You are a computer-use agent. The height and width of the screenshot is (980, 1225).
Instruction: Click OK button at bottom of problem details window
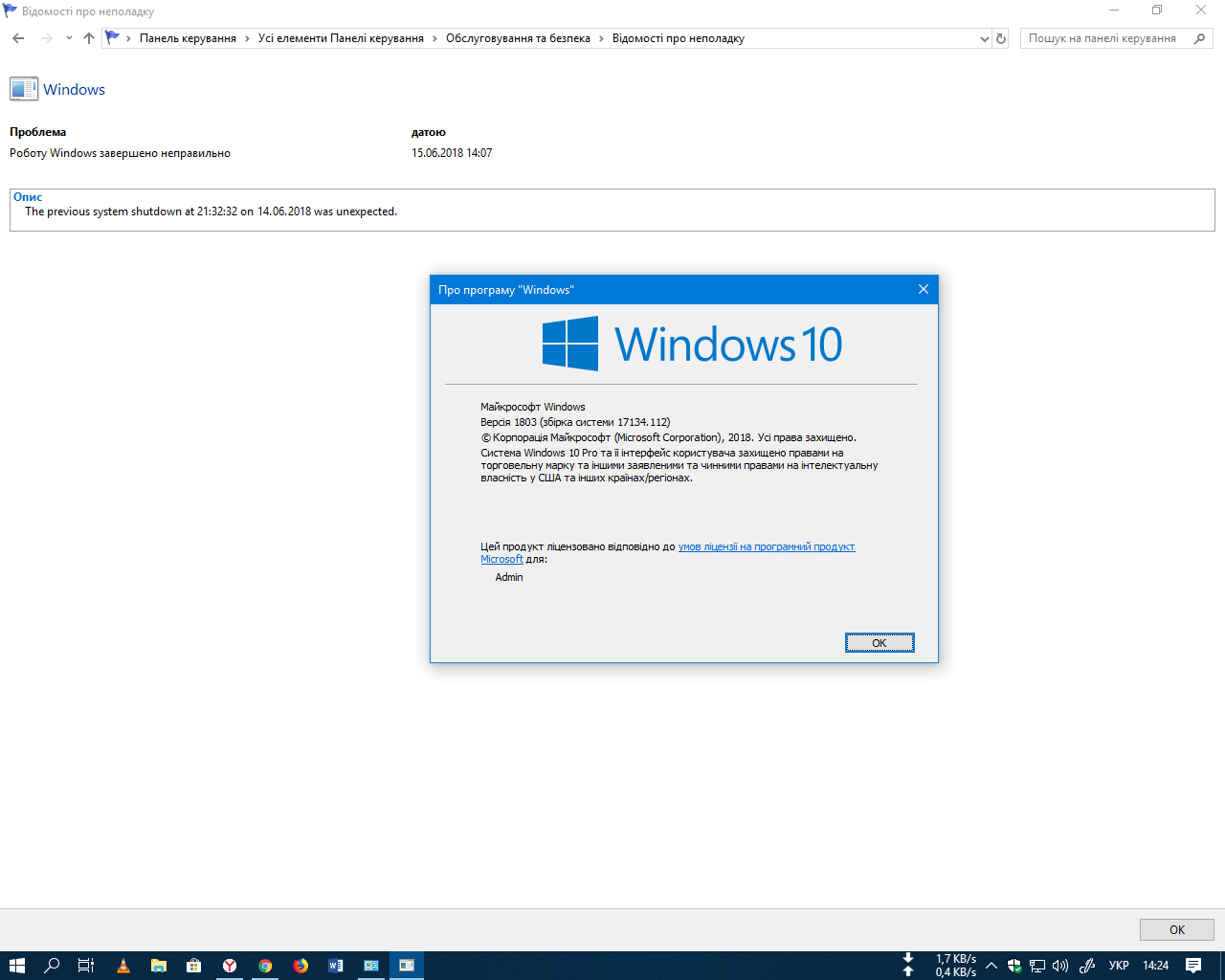pos(1176,929)
